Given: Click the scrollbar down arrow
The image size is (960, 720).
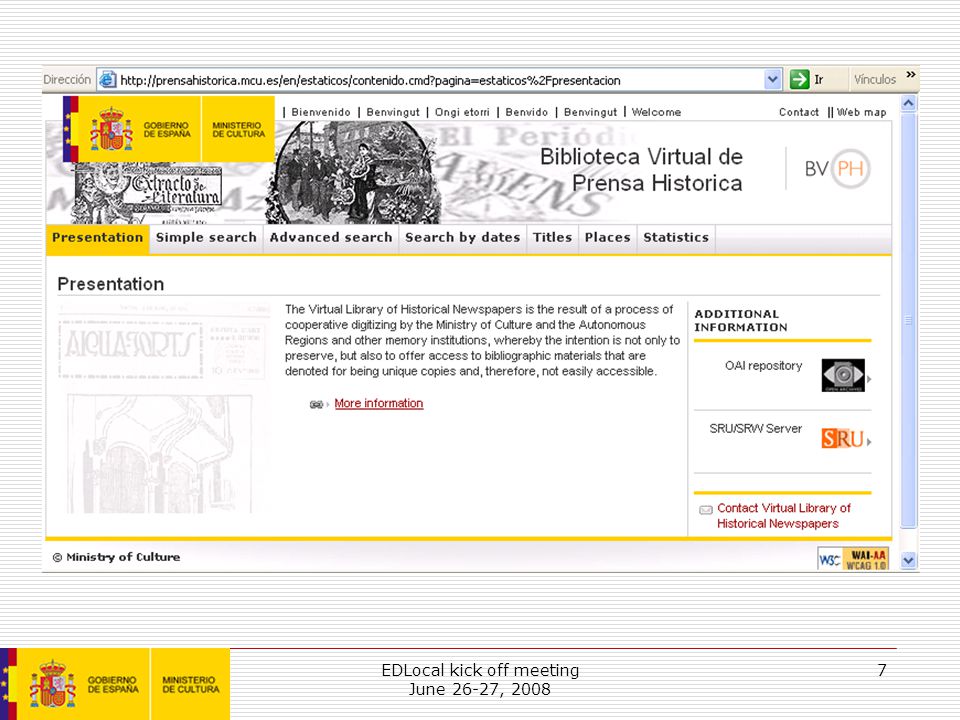Looking at the screenshot, I should (909, 560).
